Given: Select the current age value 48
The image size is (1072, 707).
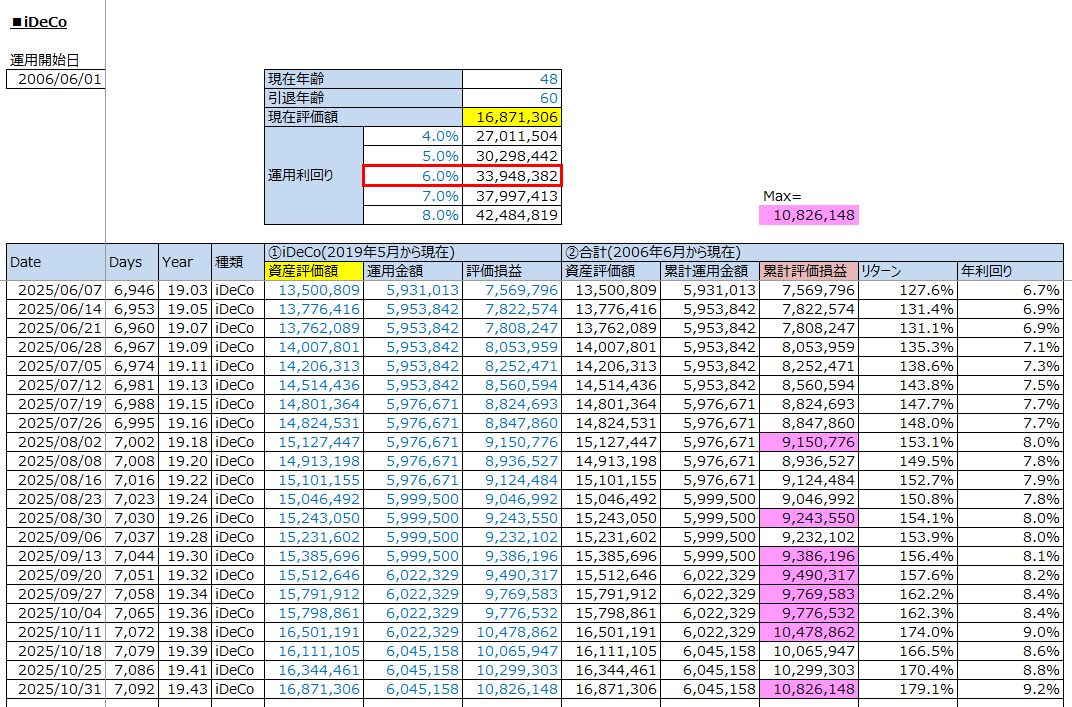Looking at the screenshot, I should tap(511, 79).
